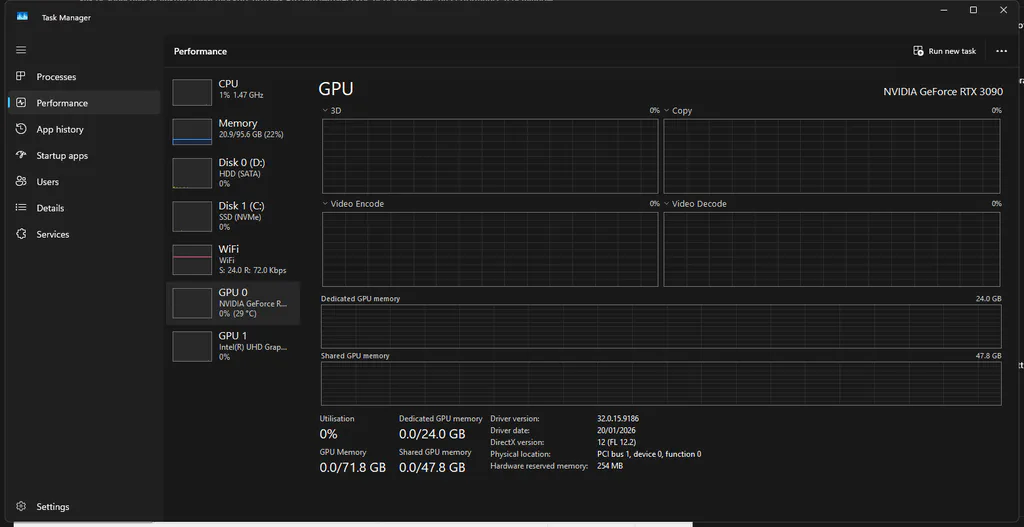Select the WiFi graph thumbnail
Screen dimensions: 1024x527
pyautogui.click(x=192, y=259)
